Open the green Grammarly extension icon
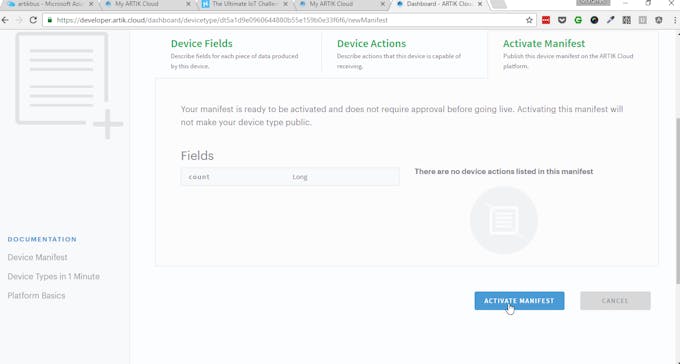680x364 pixels. click(x=578, y=20)
